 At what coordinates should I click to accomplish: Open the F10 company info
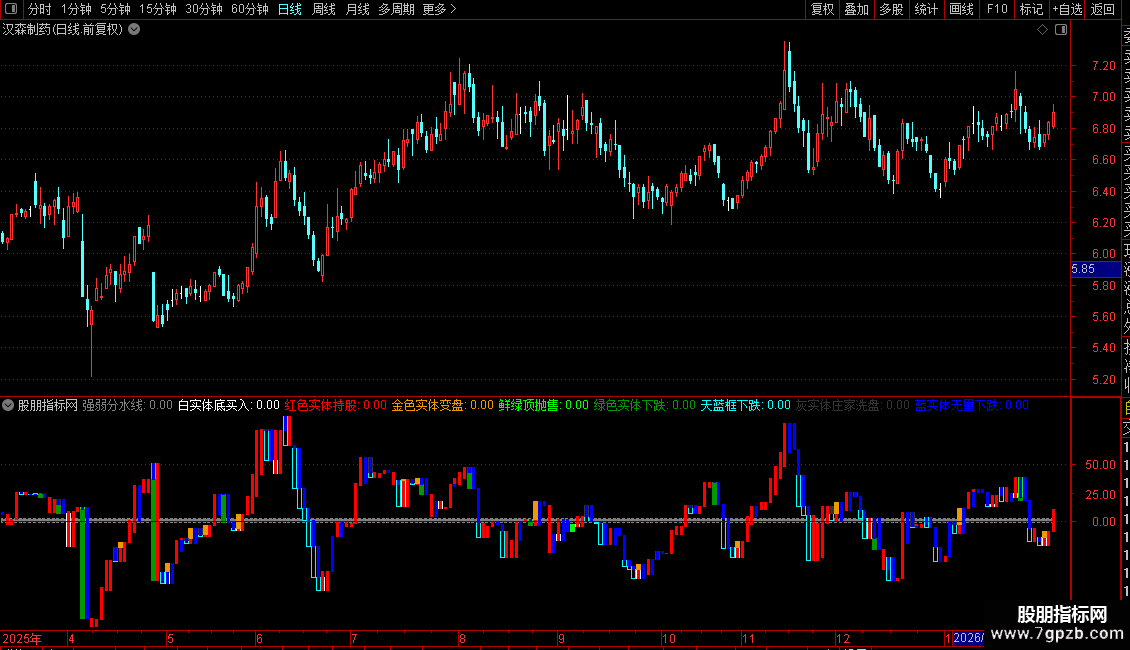[997, 9]
